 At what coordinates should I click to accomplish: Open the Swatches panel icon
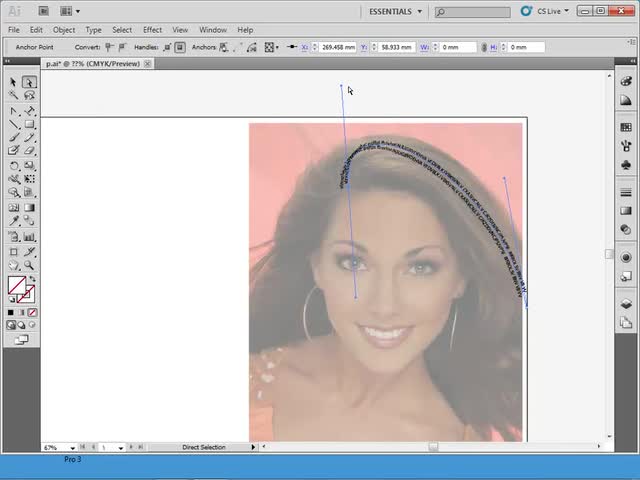pyautogui.click(x=626, y=127)
